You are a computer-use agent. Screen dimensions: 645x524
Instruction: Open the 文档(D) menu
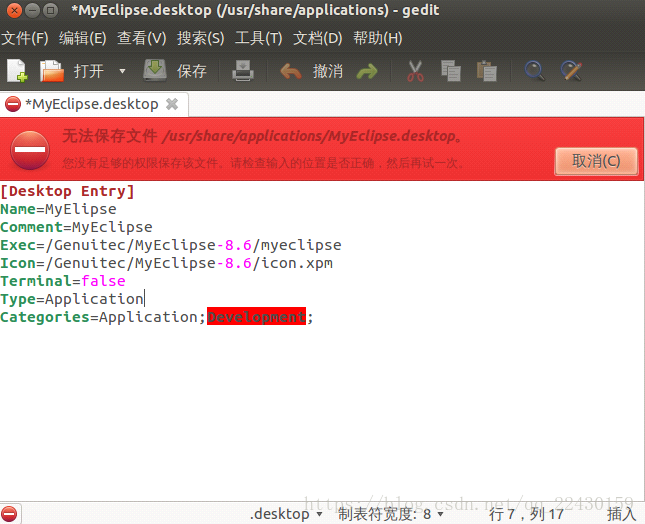coord(318,38)
